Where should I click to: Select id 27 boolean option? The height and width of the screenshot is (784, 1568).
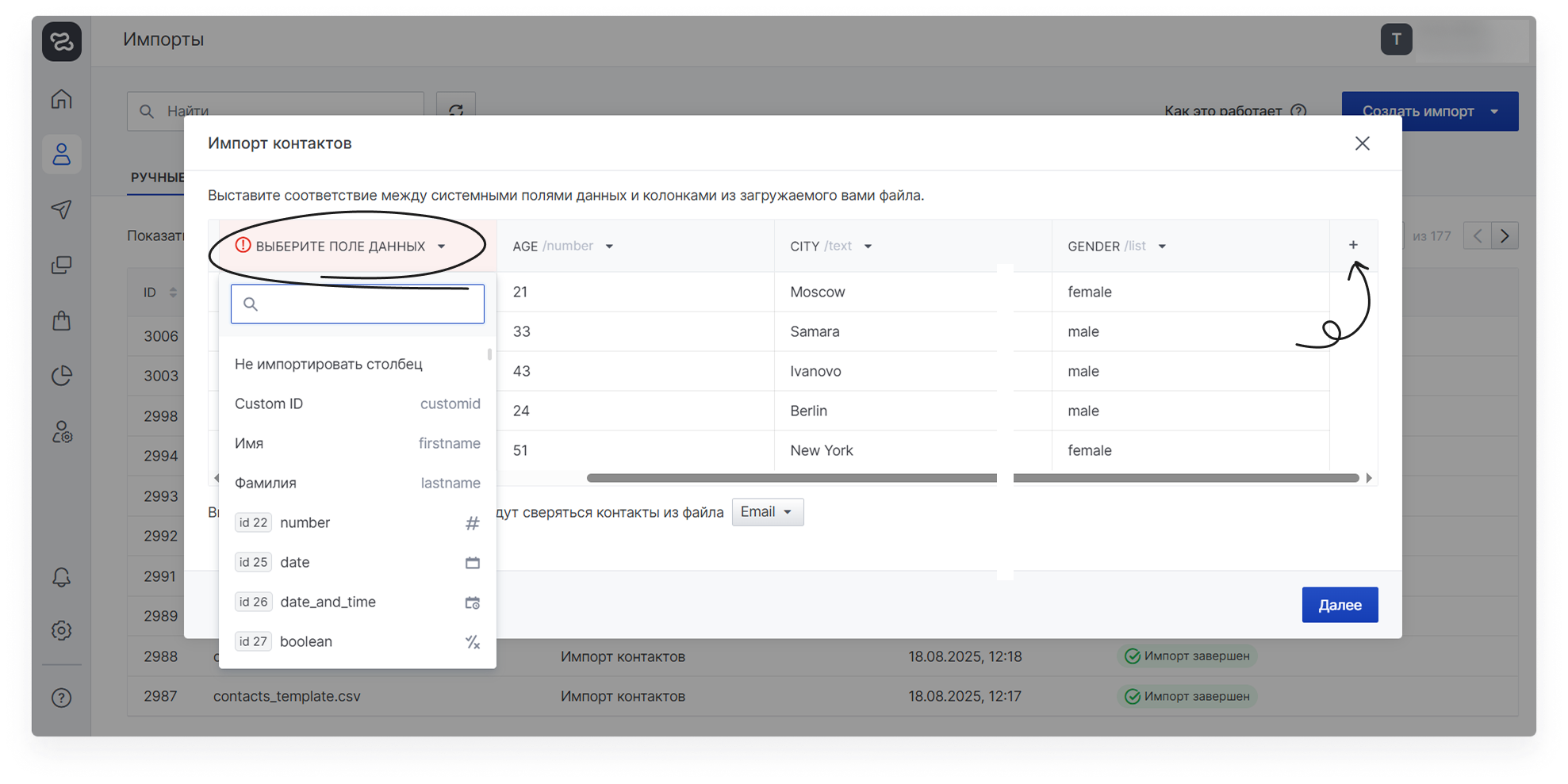click(x=358, y=641)
